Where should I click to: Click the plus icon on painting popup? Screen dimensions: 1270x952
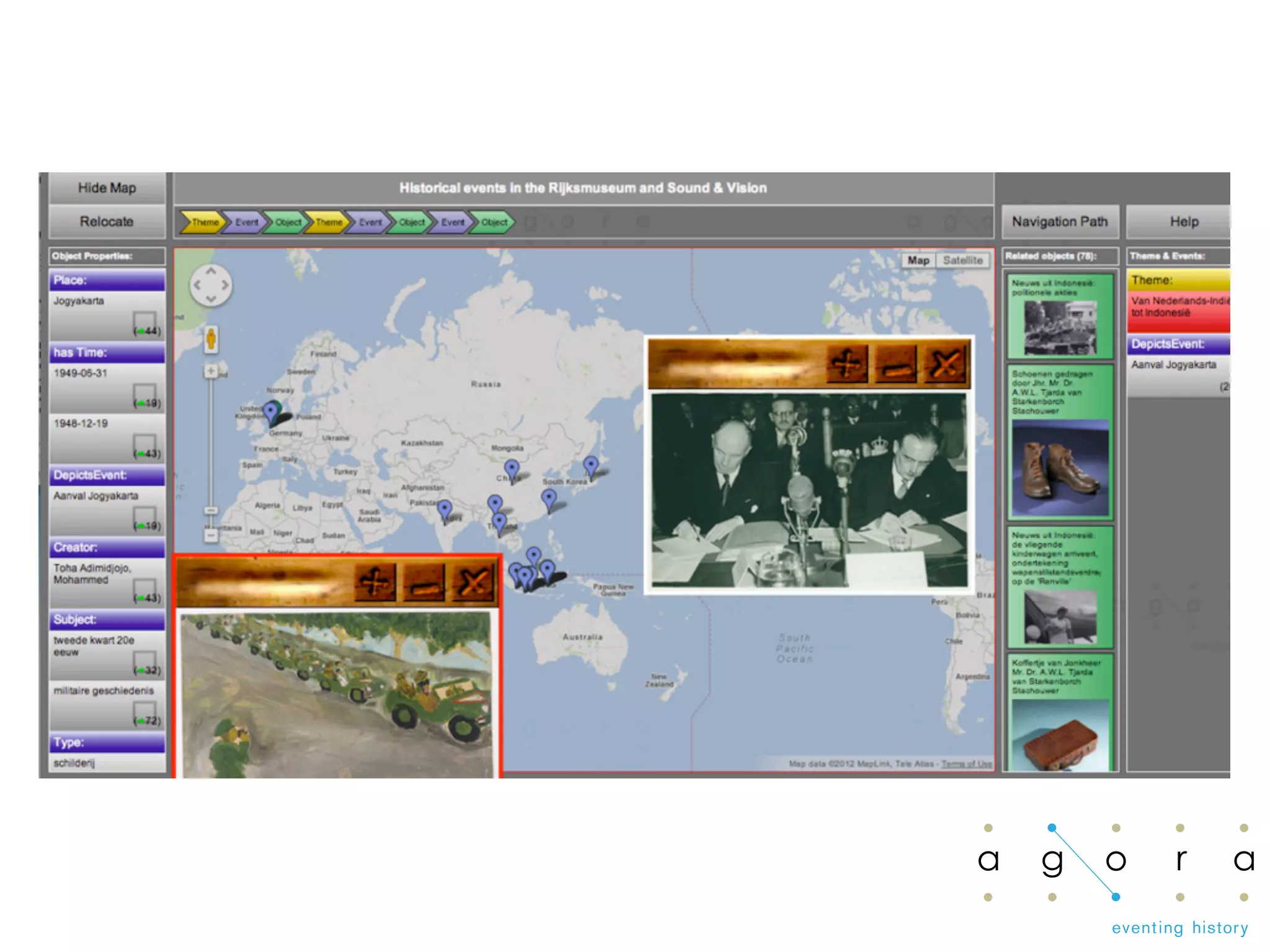375,583
